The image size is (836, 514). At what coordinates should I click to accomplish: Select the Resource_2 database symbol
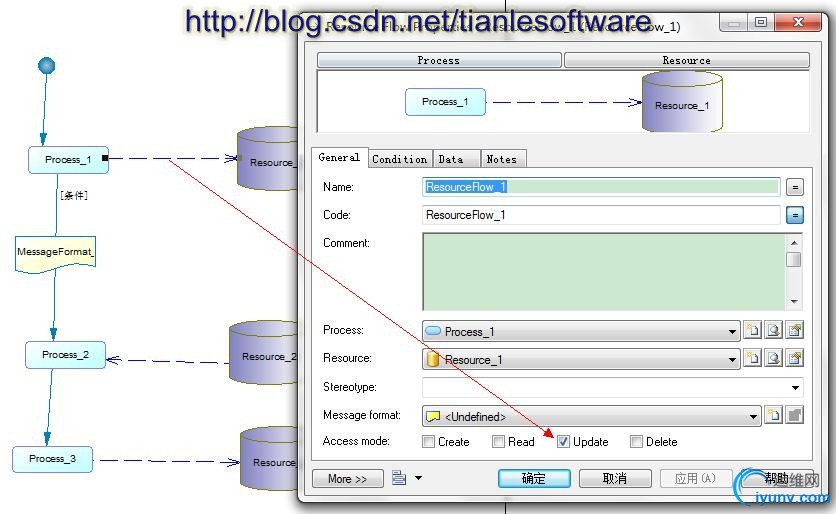[263, 352]
